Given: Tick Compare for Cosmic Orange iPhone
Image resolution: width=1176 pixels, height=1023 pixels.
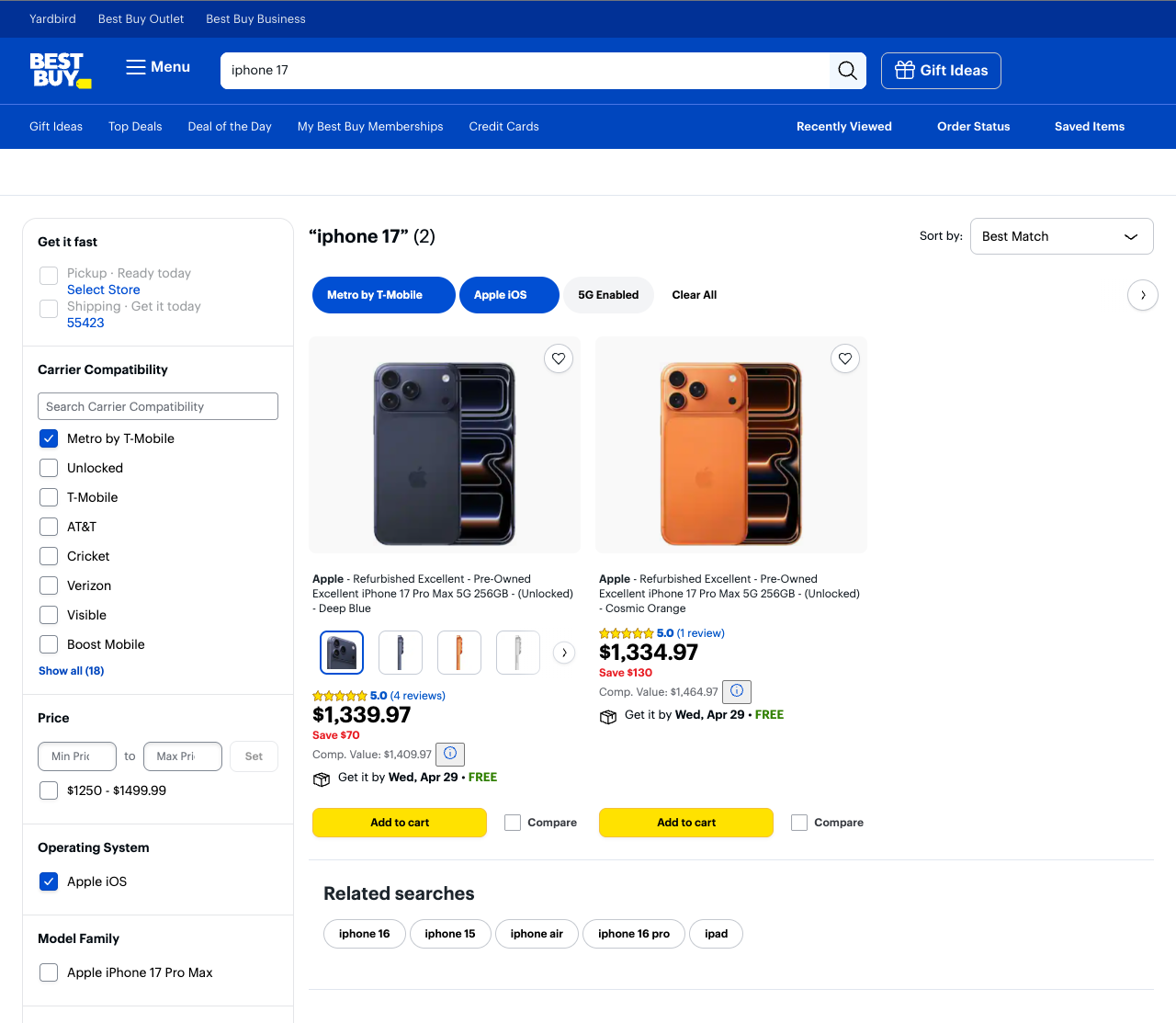Looking at the screenshot, I should click(799, 823).
